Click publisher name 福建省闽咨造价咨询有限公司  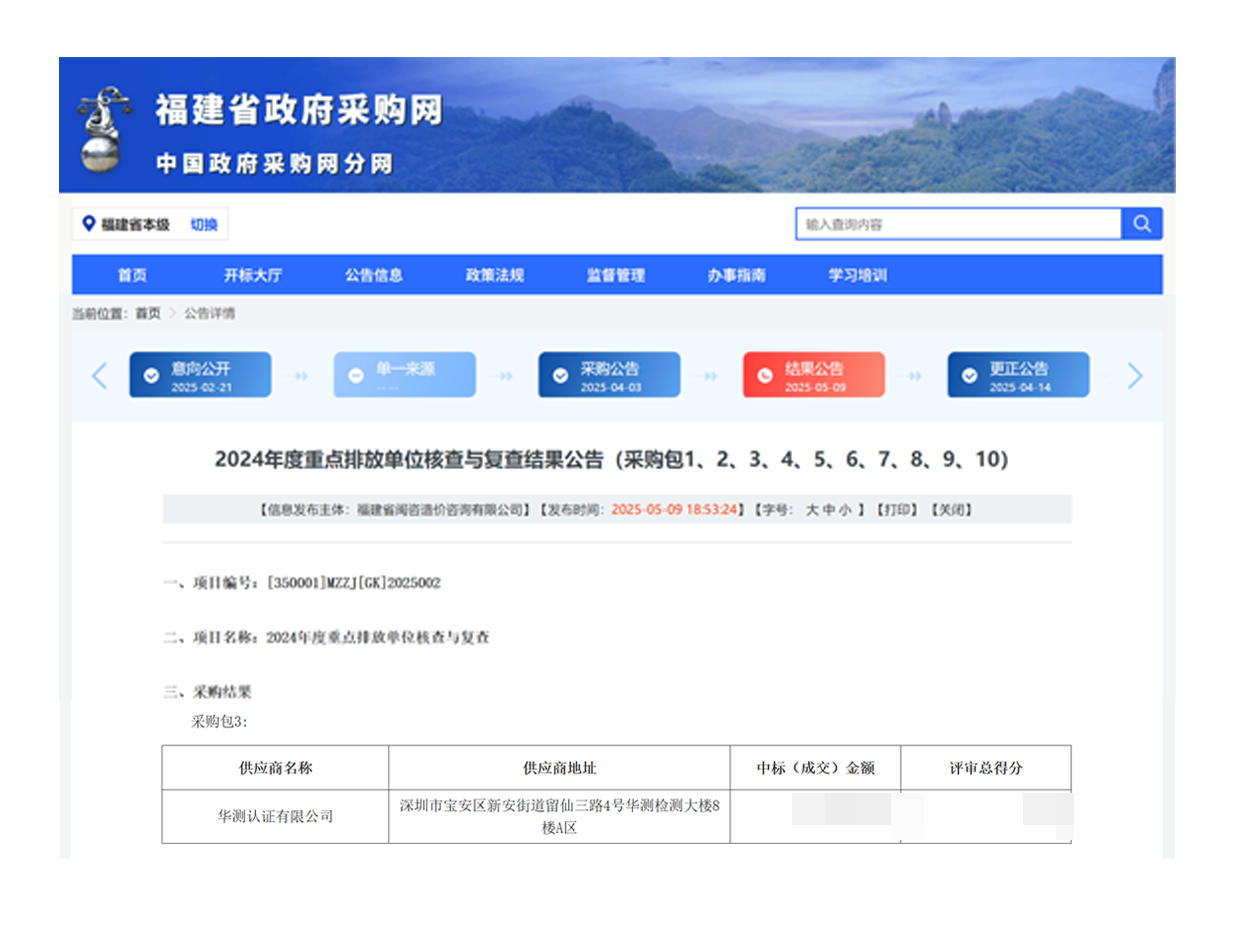(440, 510)
